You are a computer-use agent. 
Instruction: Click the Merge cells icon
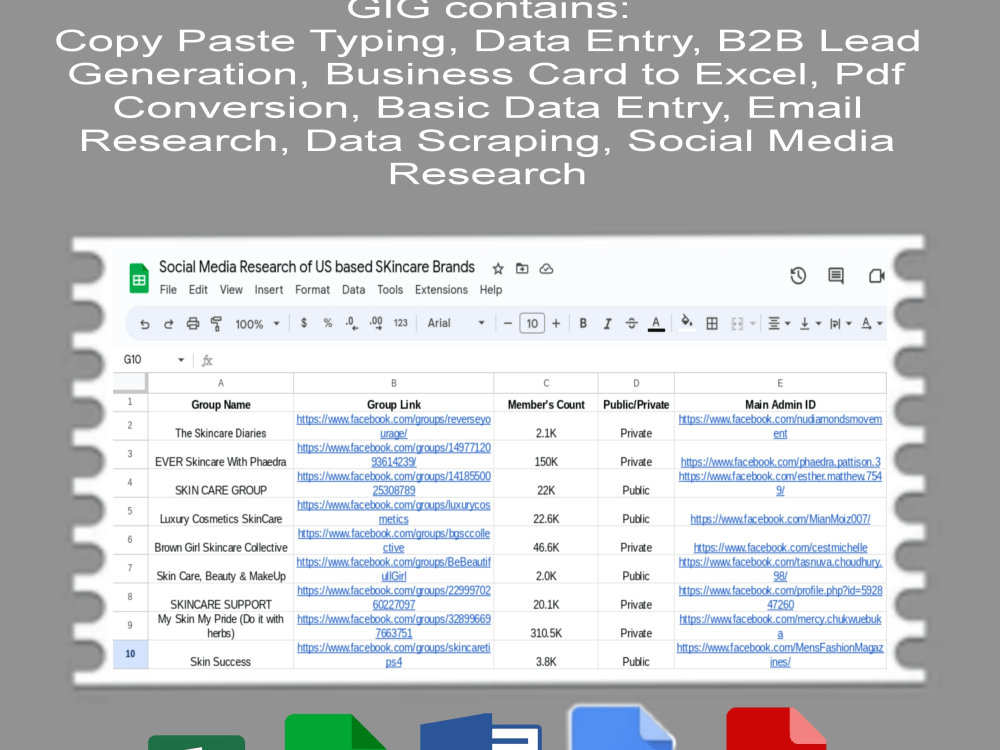pyautogui.click(x=737, y=323)
